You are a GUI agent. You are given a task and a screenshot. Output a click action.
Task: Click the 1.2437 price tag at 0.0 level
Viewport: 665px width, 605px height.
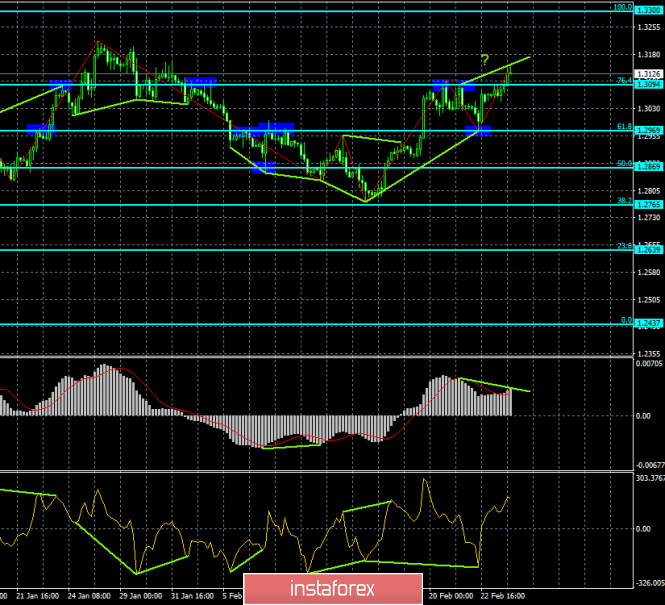tap(648, 323)
